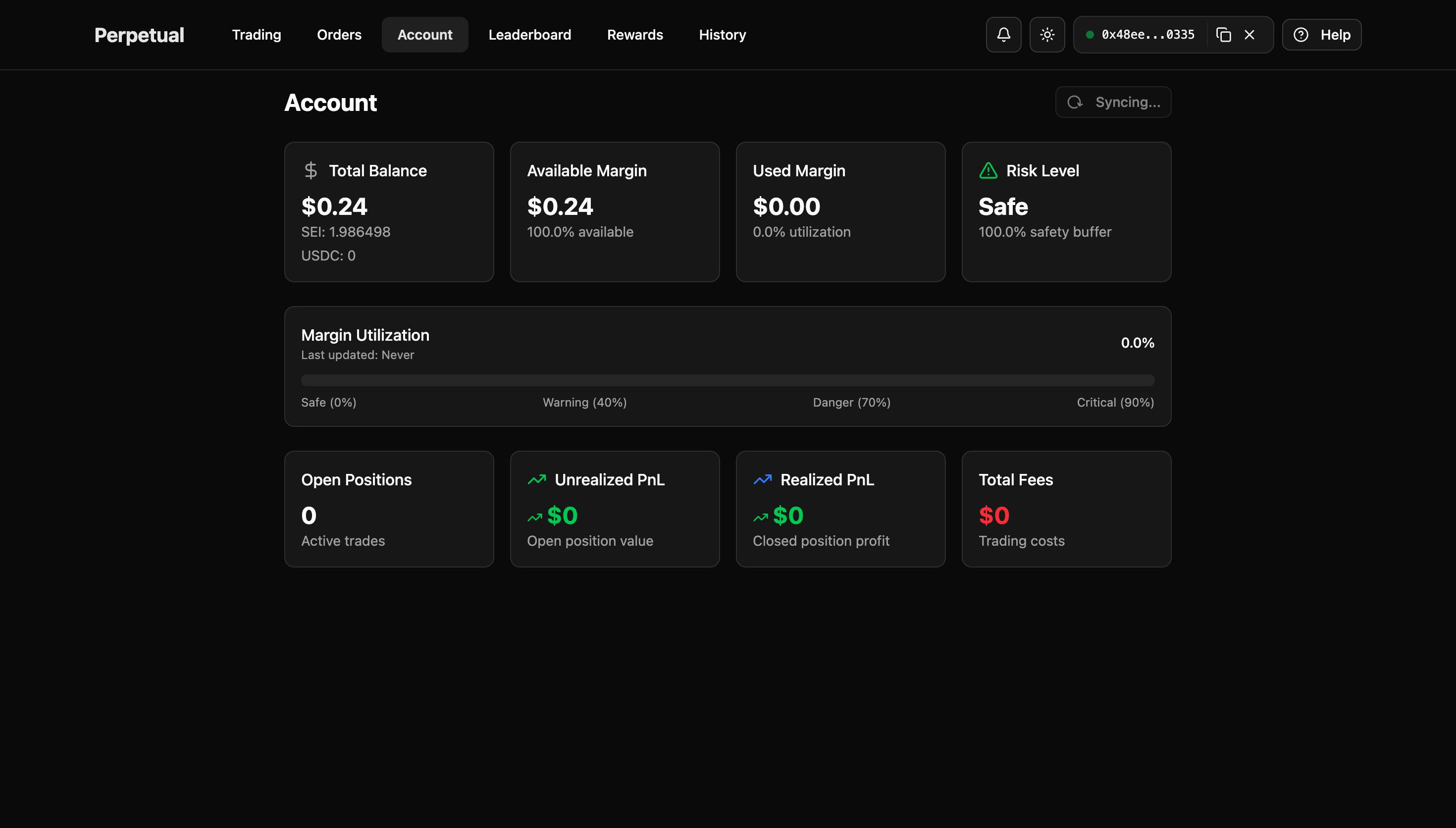Disconnect wallet with the X icon

(1249, 35)
